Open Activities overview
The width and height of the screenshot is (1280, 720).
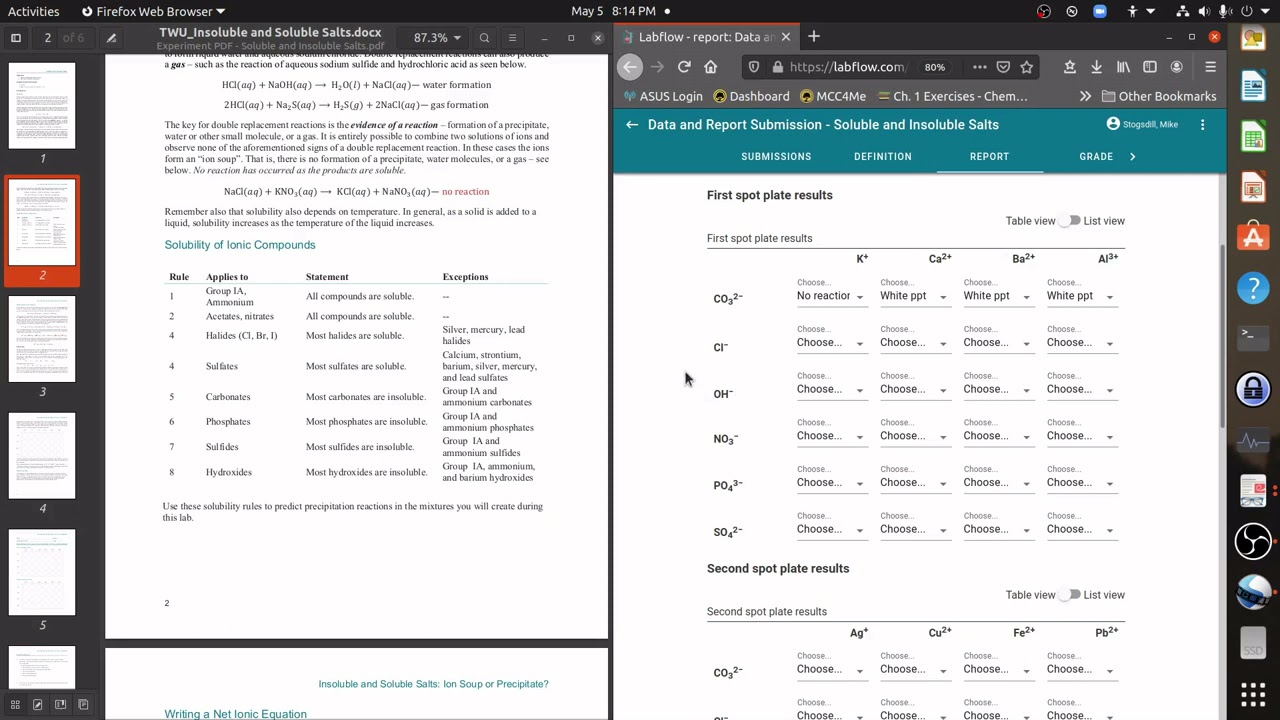tap(33, 11)
